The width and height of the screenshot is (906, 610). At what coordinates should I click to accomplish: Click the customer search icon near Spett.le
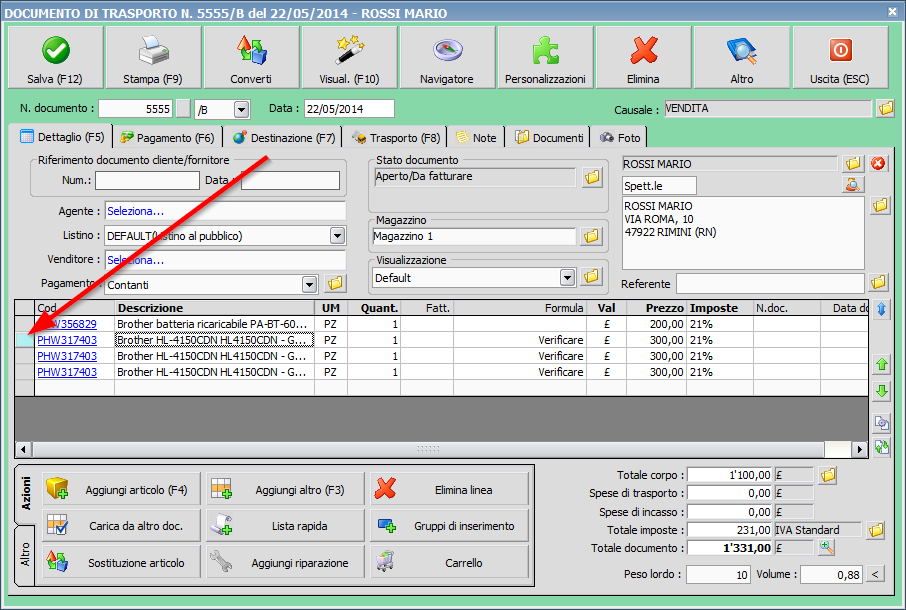click(x=853, y=185)
